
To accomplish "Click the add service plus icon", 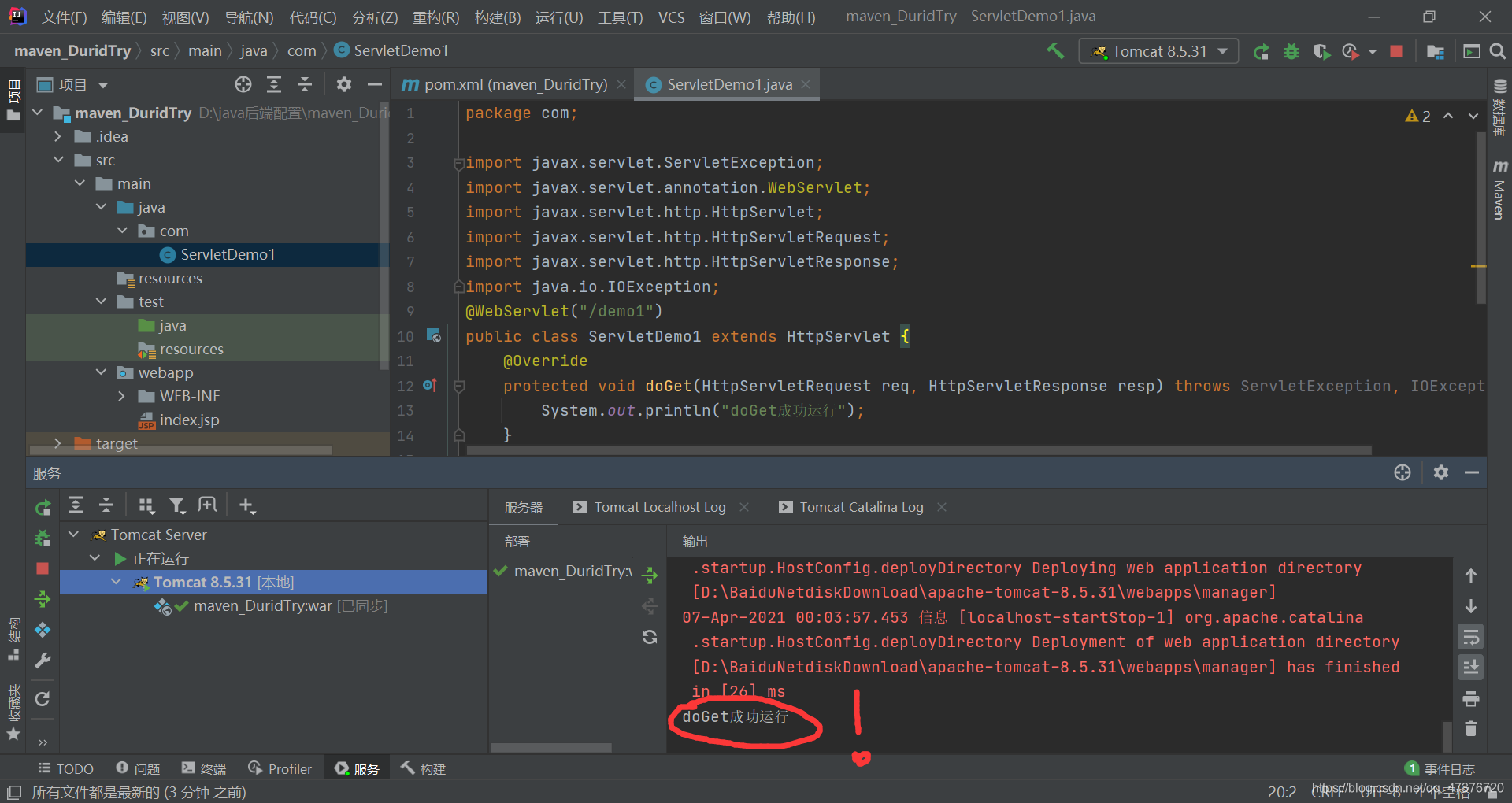I will (x=246, y=505).
